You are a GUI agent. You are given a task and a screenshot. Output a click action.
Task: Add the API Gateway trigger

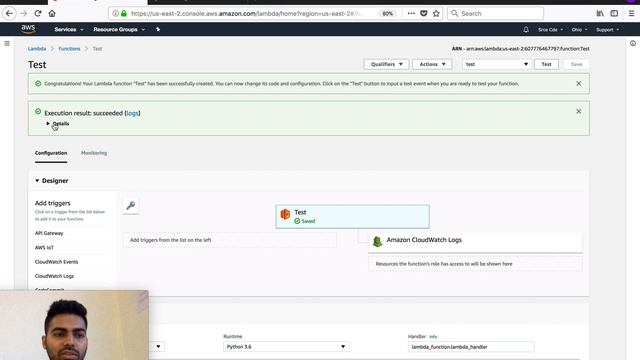pyautogui.click(x=49, y=233)
